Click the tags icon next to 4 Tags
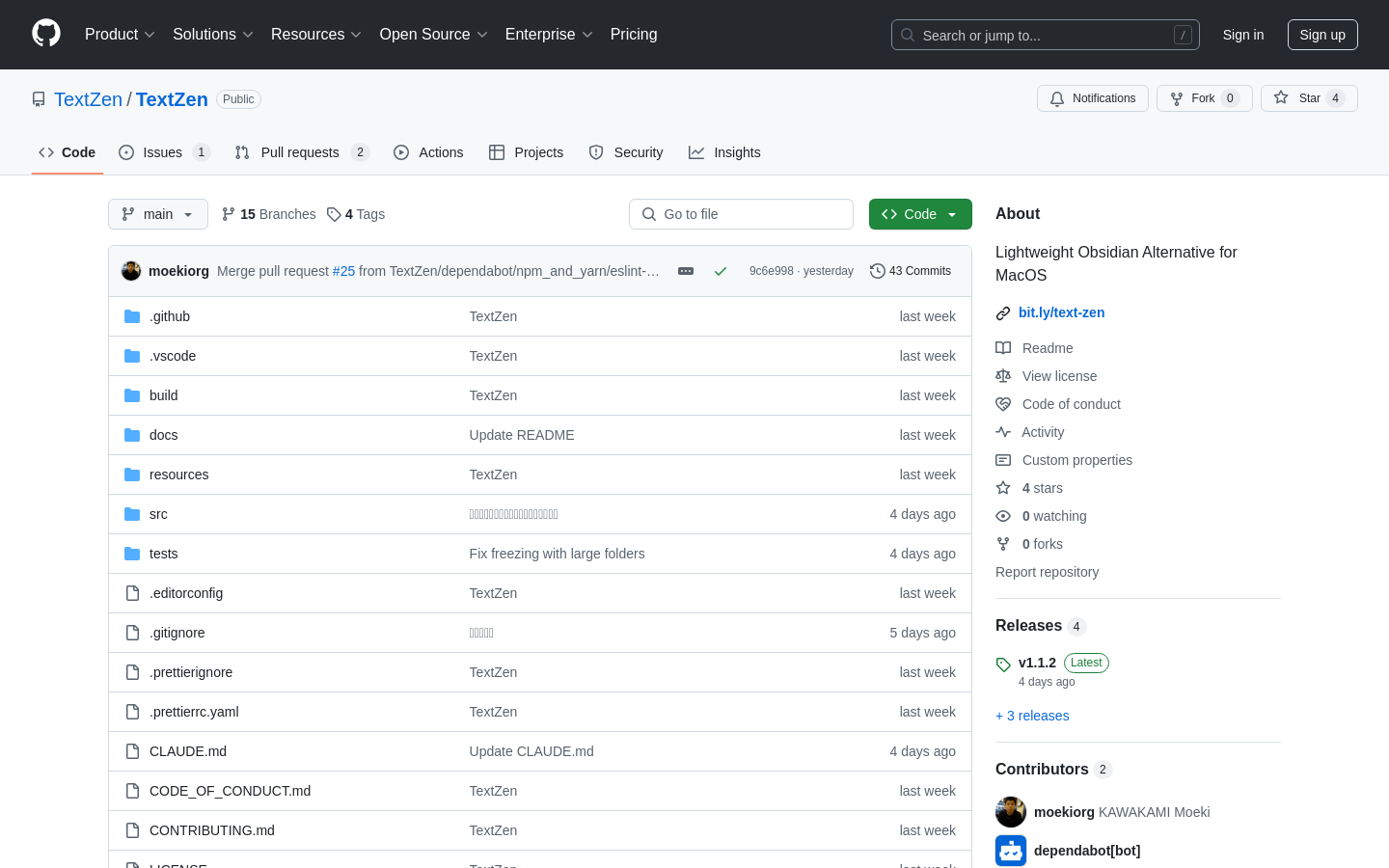The width and height of the screenshot is (1389, 868). tap(334, 214)
